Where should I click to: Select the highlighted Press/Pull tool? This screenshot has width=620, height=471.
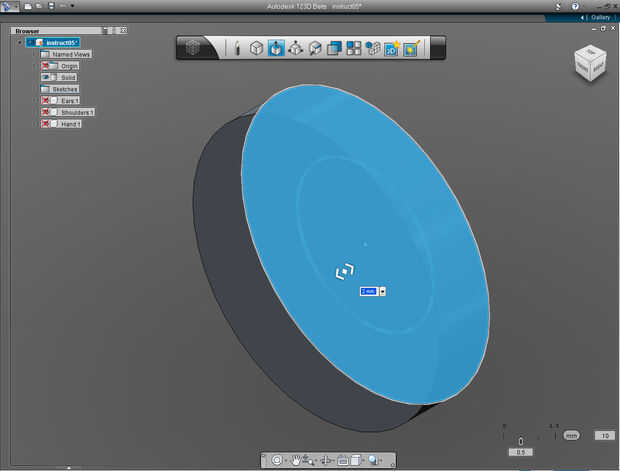[276, 48]
